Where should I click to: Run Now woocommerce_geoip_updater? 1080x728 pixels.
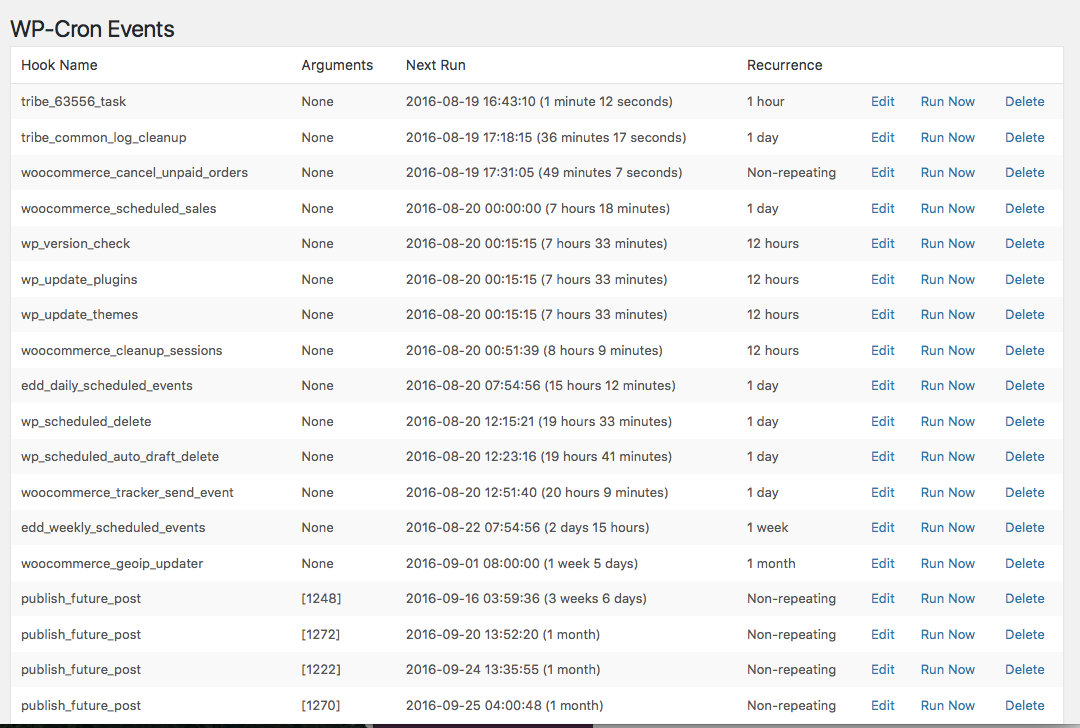[x=947, y=564]
